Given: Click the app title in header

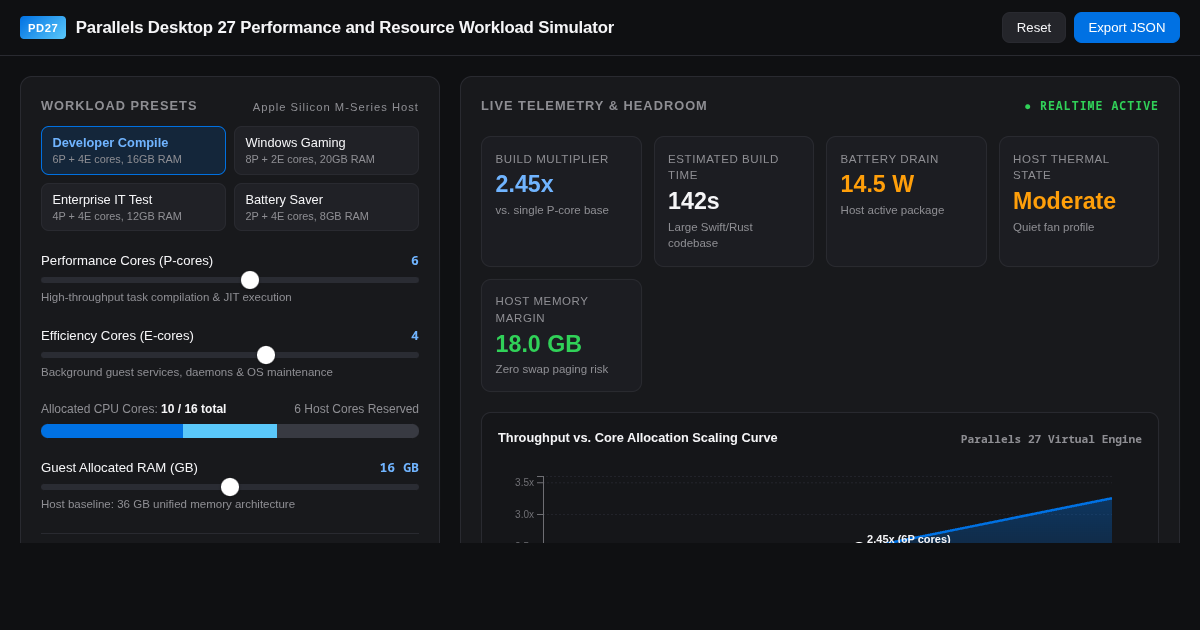Looking at the screenshot, I should coord(345,28).
